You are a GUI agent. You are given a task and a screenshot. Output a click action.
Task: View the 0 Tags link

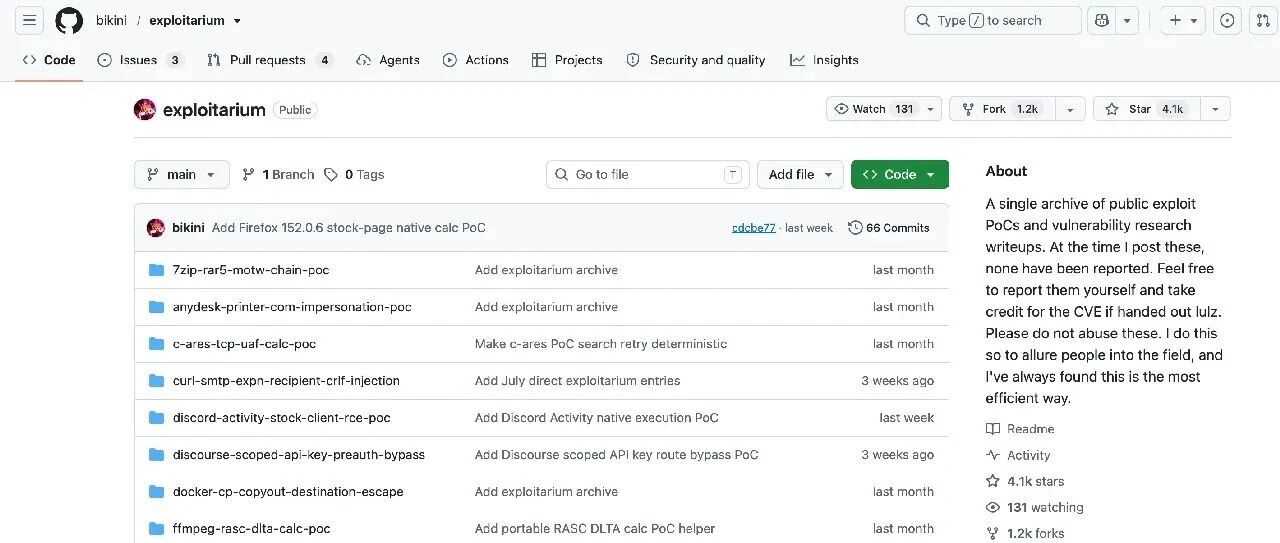(x=354, y=174)
